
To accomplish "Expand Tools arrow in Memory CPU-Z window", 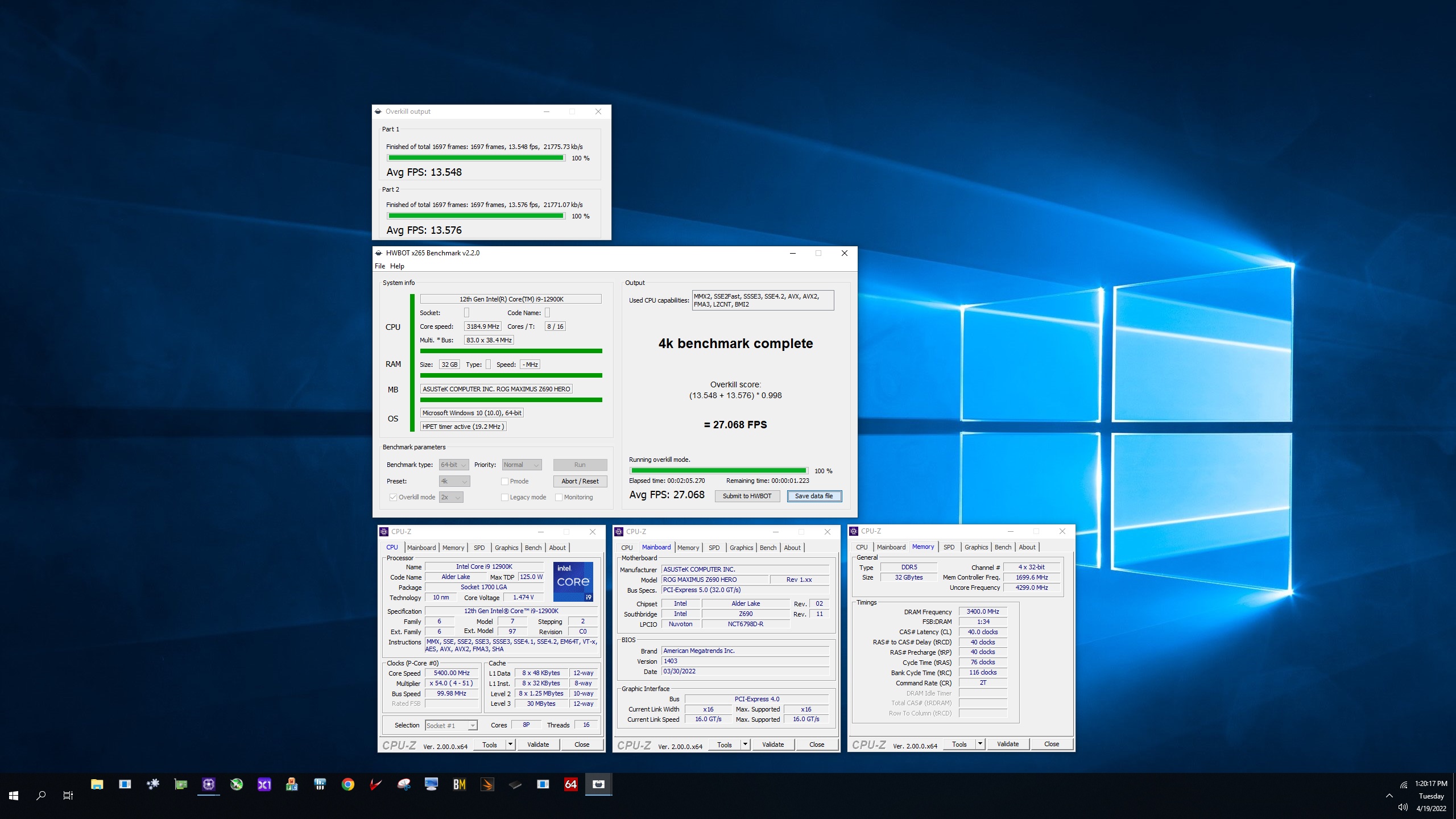I will [980, 744].
